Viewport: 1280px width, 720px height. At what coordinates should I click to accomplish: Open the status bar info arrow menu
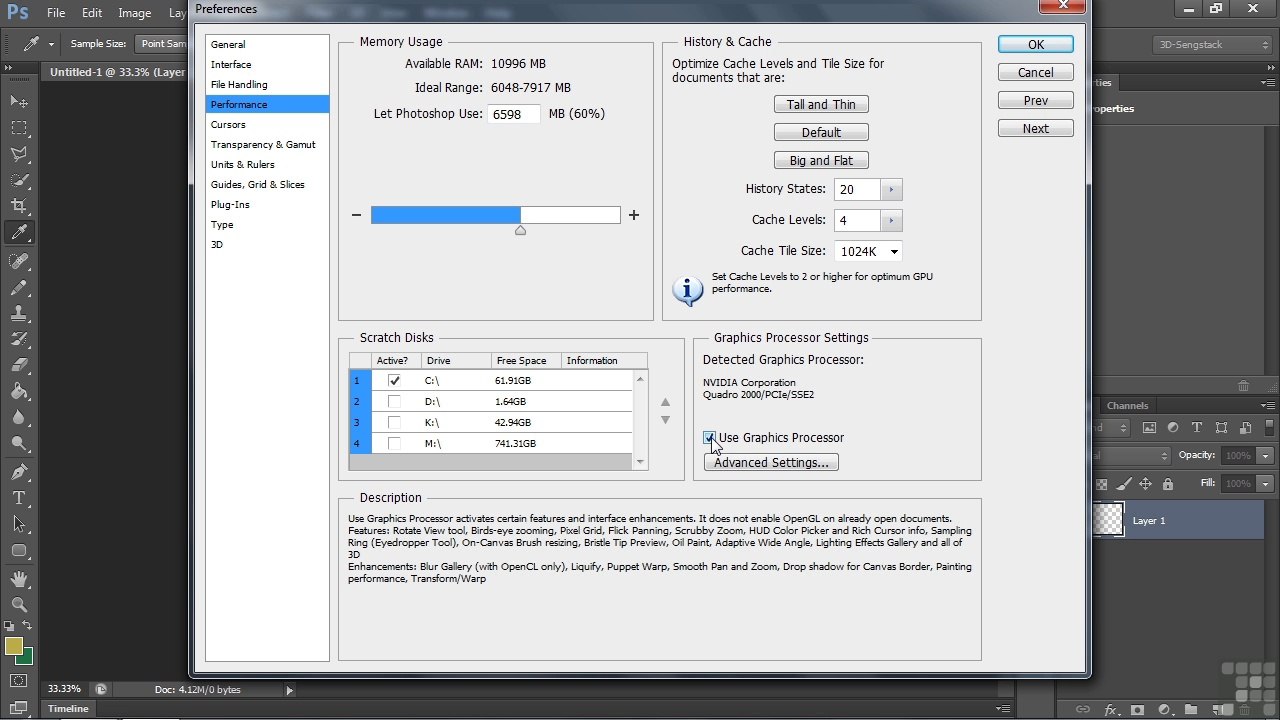(x=290, y=690)
